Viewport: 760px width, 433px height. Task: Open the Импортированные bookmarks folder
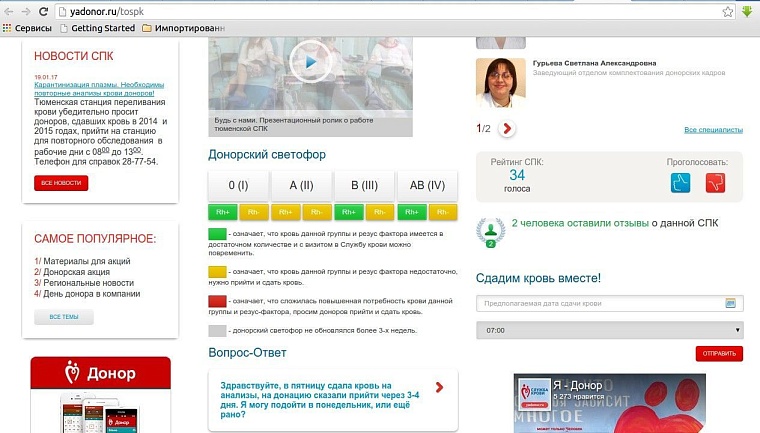[184, 28]
